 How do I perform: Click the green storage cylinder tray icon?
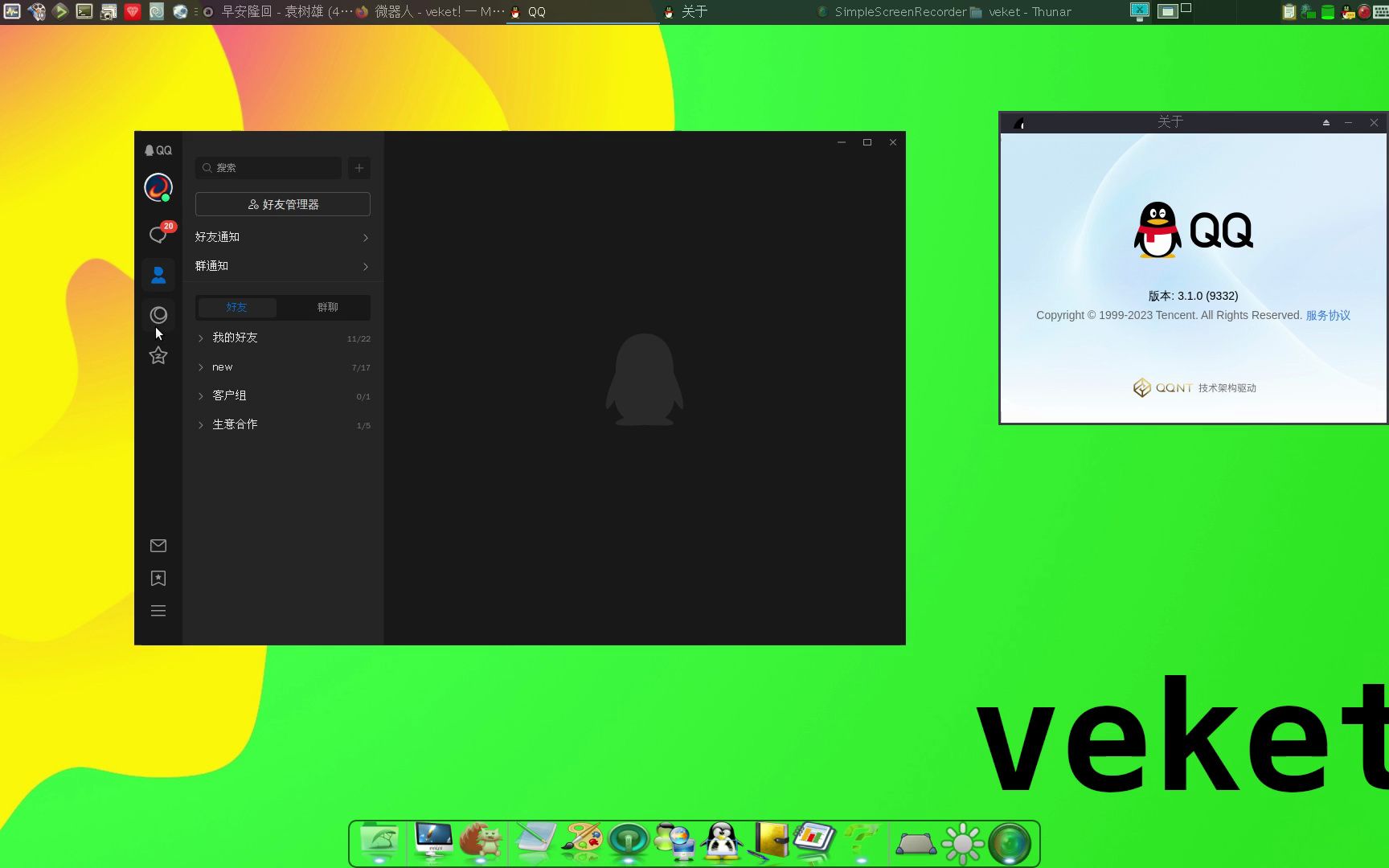point(1328,12)
